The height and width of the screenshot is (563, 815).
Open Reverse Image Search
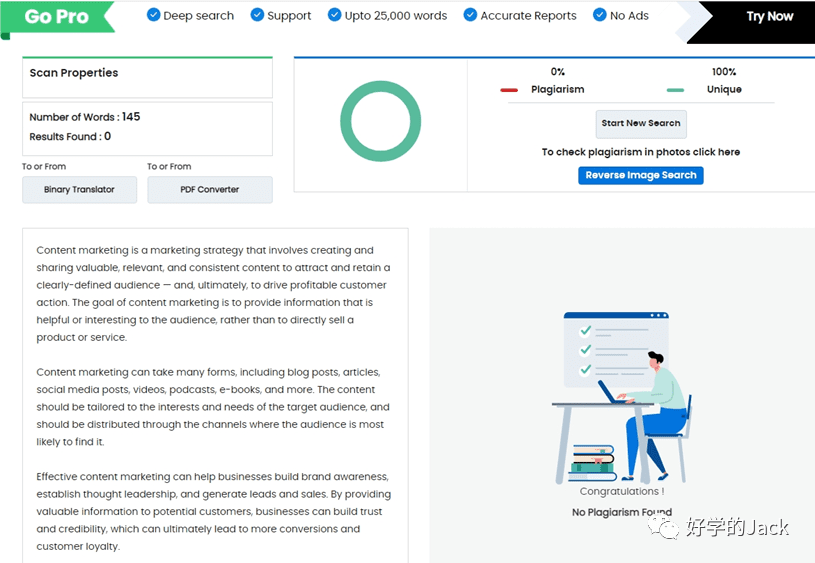coord(641,175)
